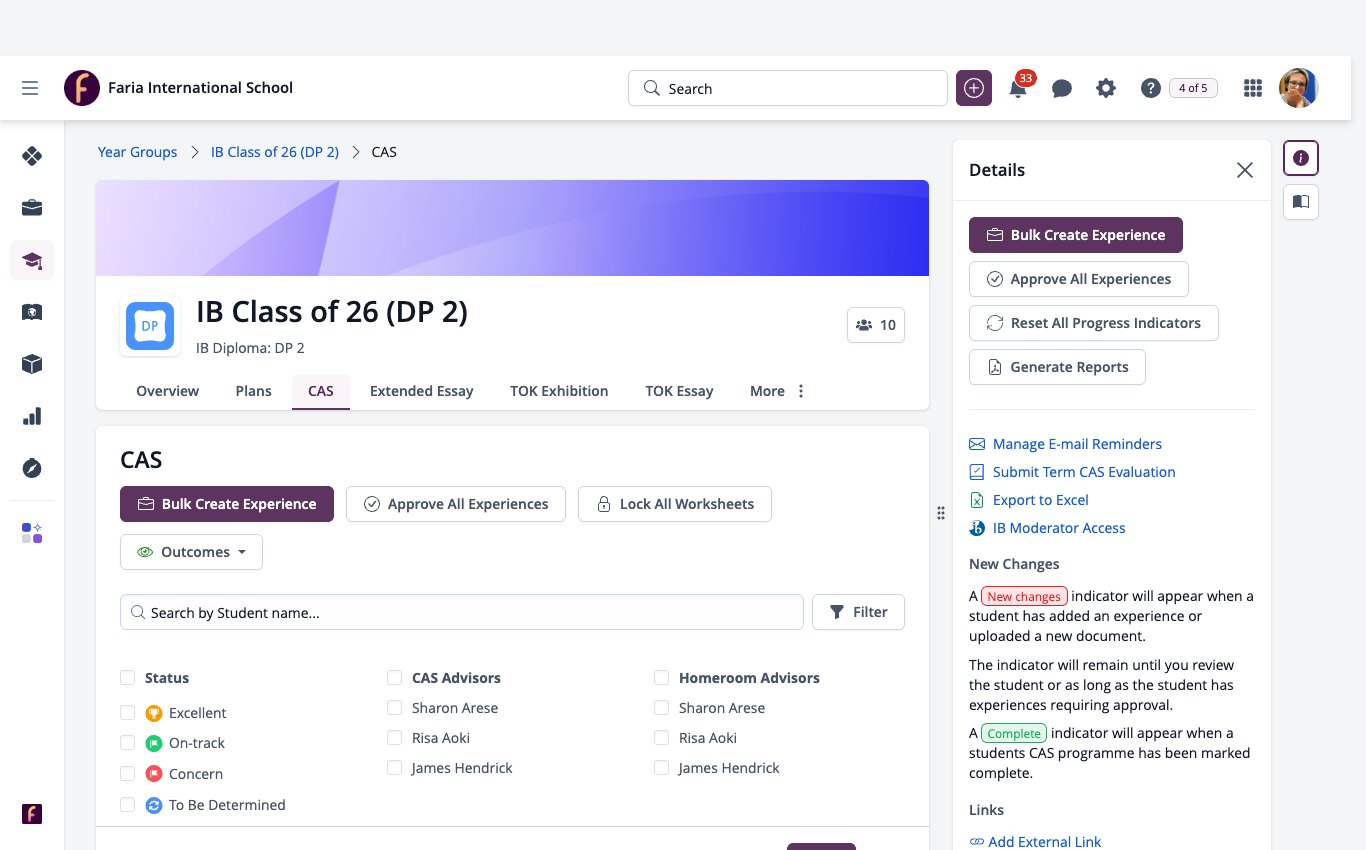Open the 4 of 5 progress badge
This screenshot has height=850, width=1366.
click(1193, 88)
